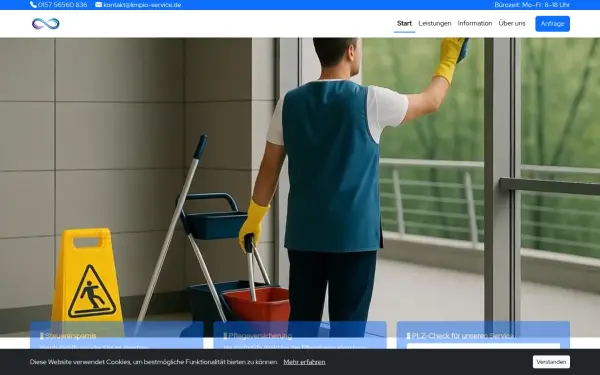Screen dimensions: 600x375
Task: Click the icon beside Steuerersparnis
Action: (42, 336)
